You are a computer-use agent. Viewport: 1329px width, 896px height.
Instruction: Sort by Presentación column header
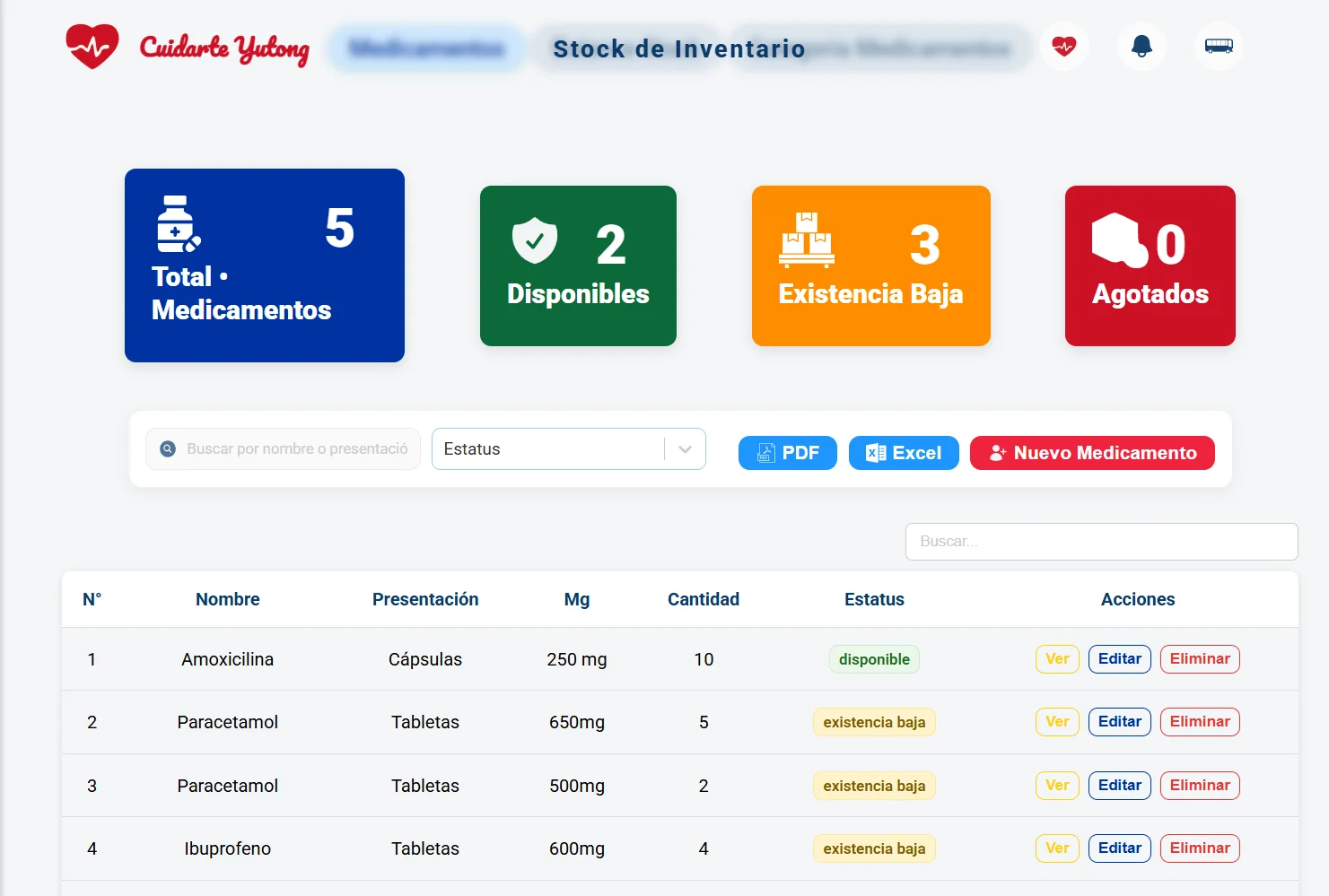(425, 599)
